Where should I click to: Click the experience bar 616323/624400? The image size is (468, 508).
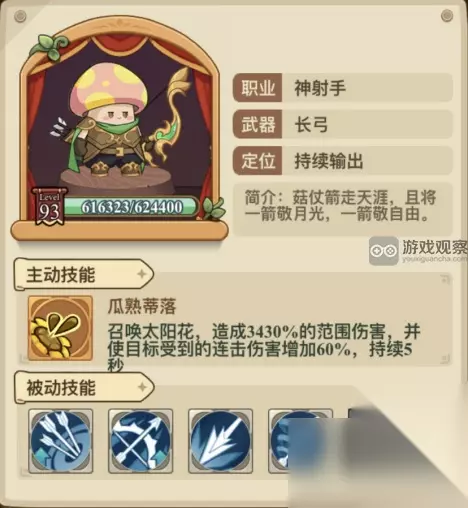coord(131,207)
